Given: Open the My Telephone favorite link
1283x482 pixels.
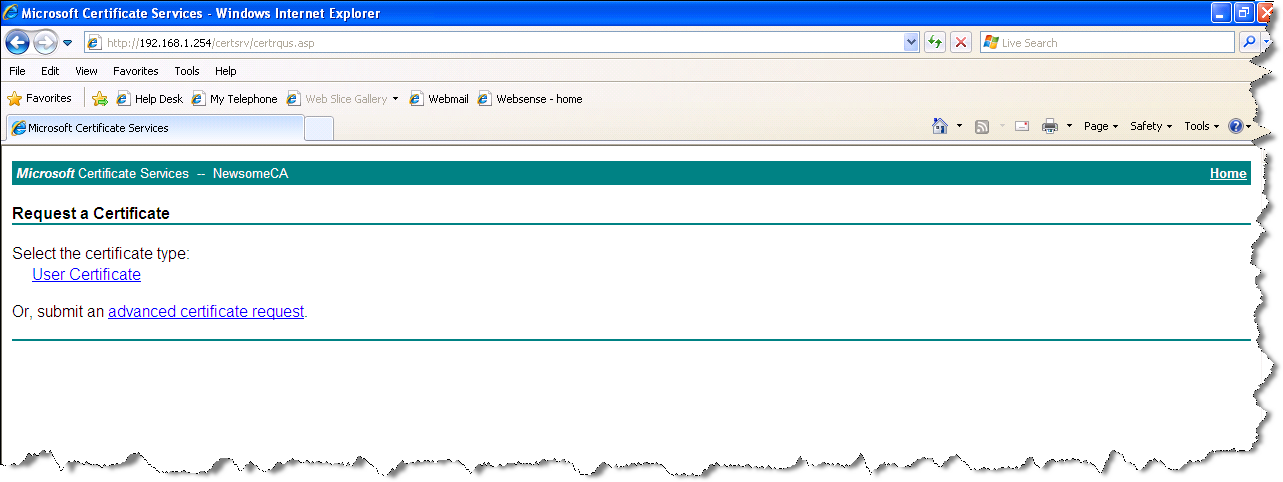Looking at the screenshot, I should [x=235, y=99].
